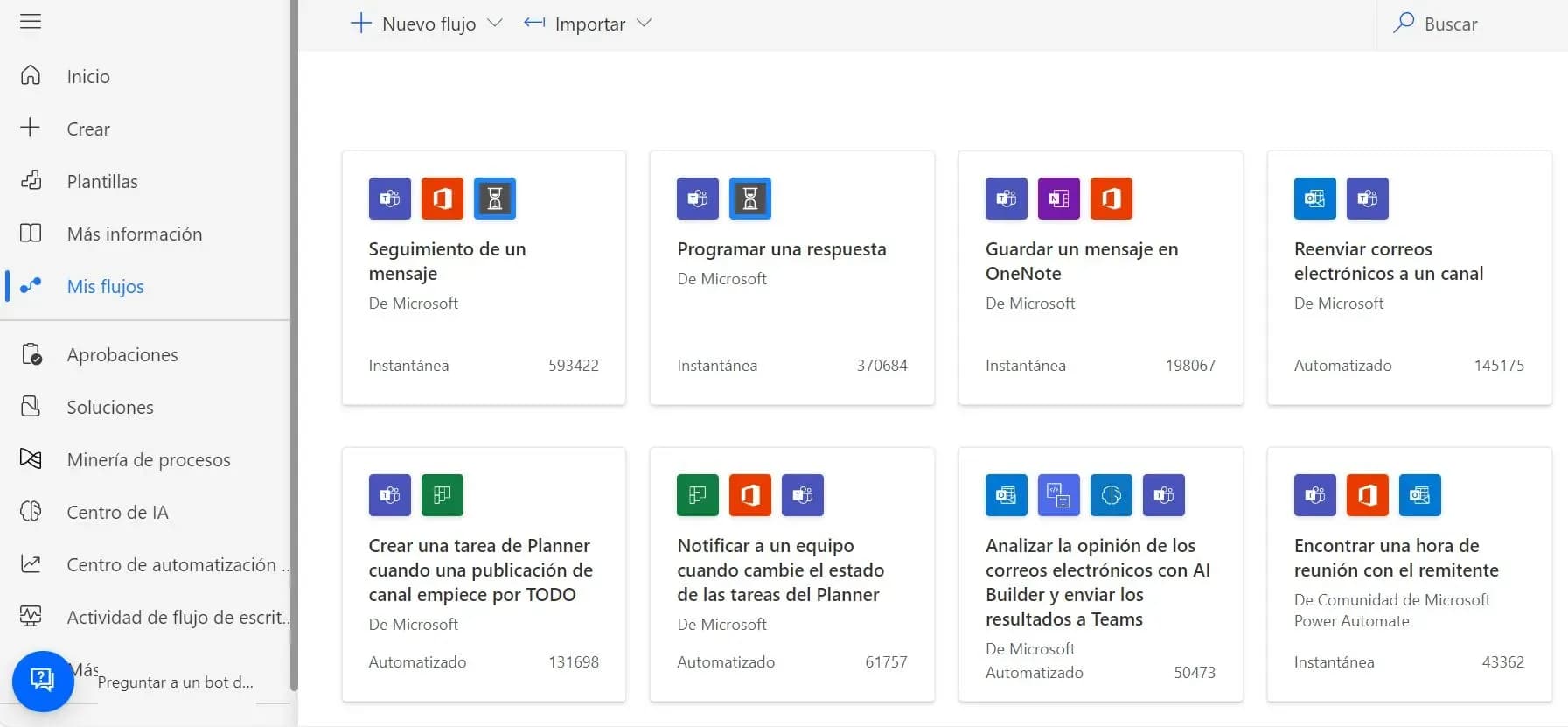Image resolution: width=1568 pixels, height=727 pixels.
Task: Click the count 198067 on Guardar card
Action: [1190, 365]
